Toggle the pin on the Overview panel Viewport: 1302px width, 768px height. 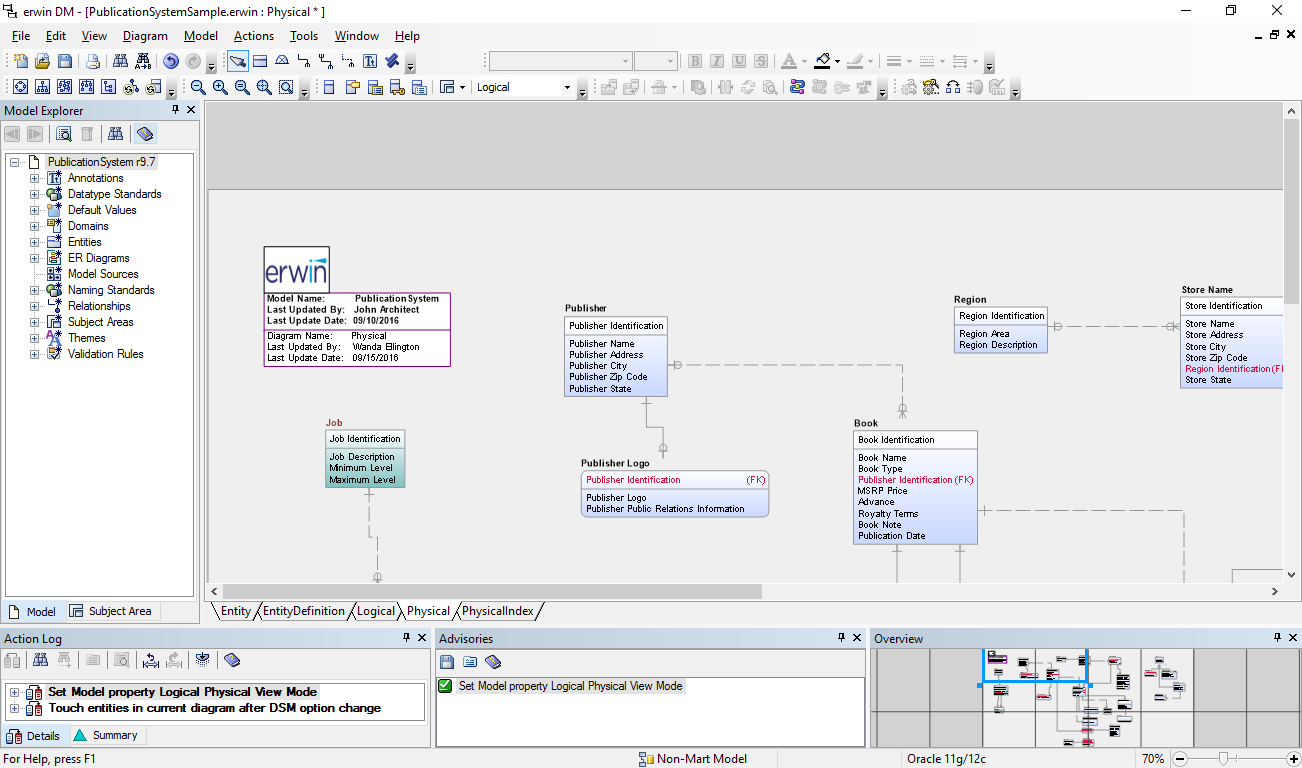click(x=1277, y=638)
